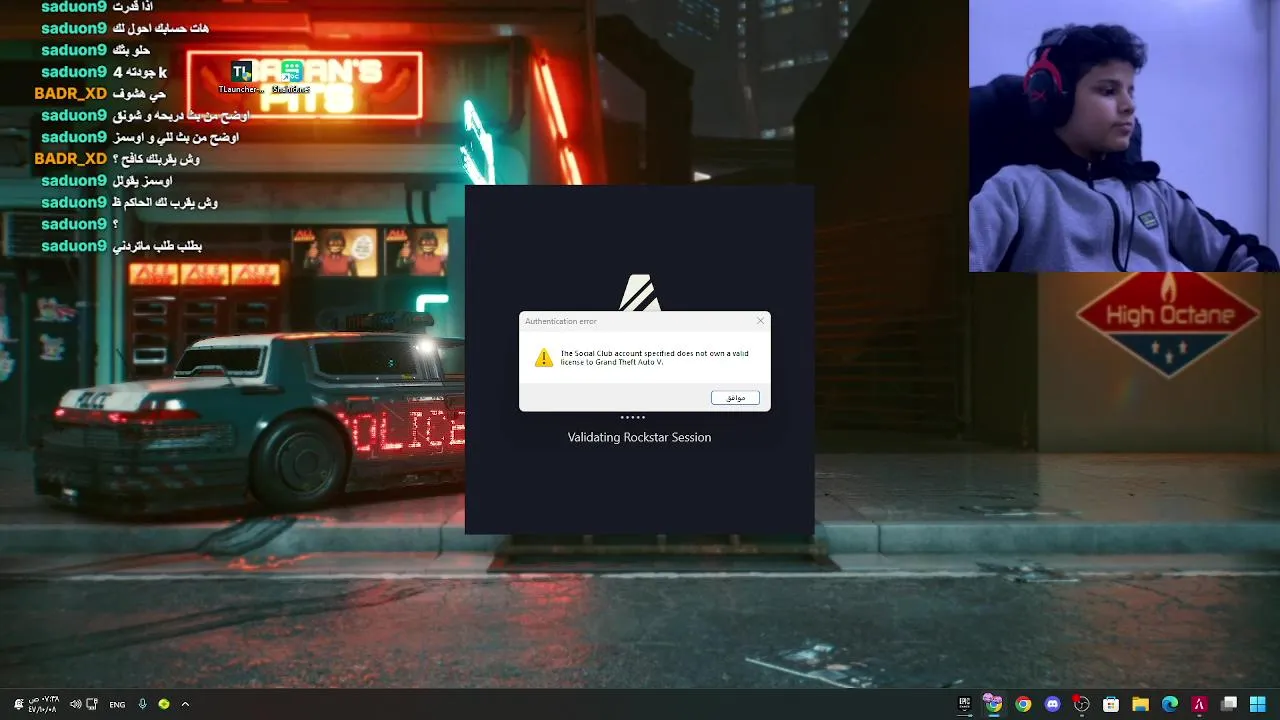Click the microphone tray icon

[x=144, y=704]
